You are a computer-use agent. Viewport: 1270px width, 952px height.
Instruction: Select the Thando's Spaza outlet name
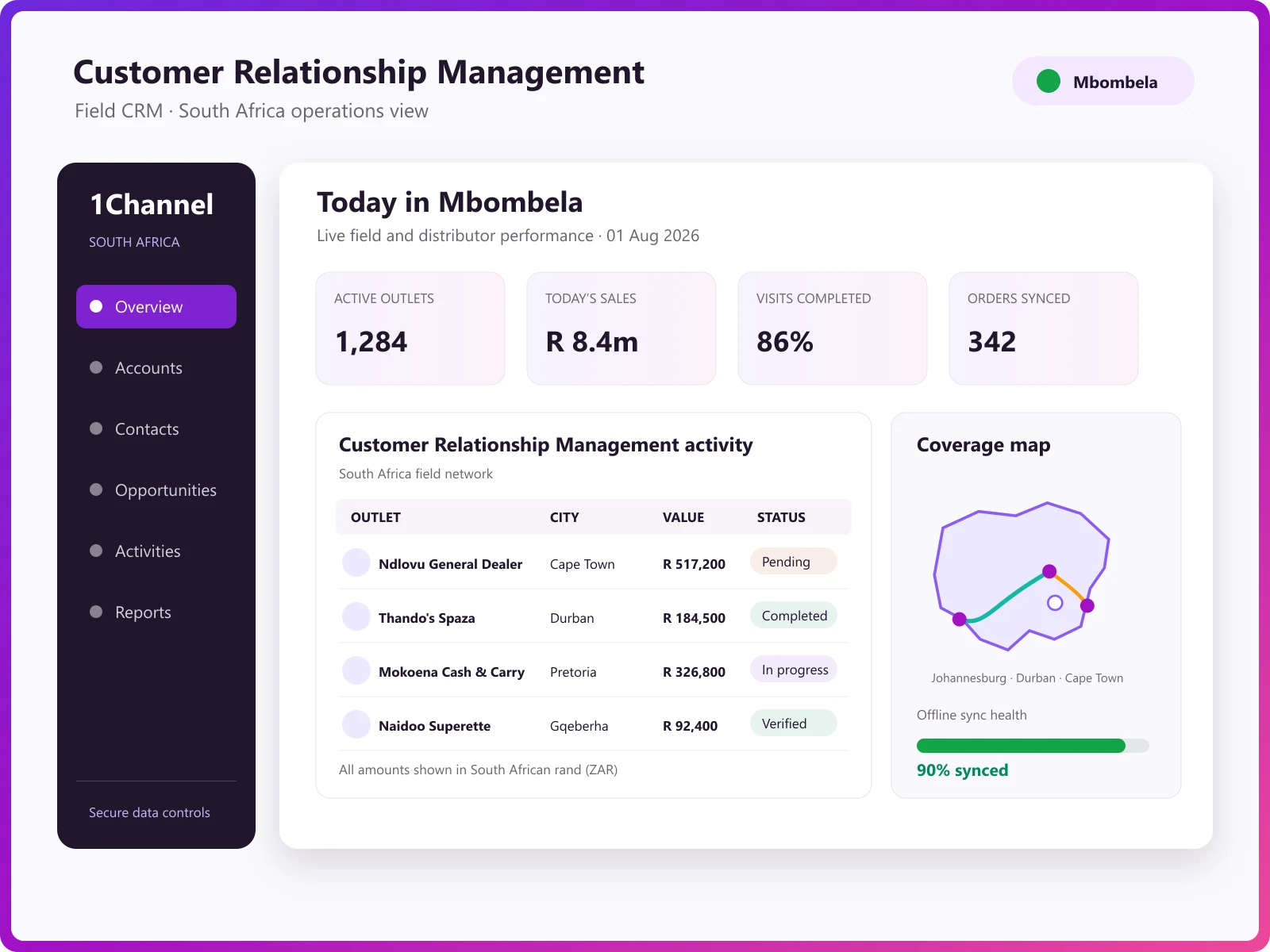[426, 618]
